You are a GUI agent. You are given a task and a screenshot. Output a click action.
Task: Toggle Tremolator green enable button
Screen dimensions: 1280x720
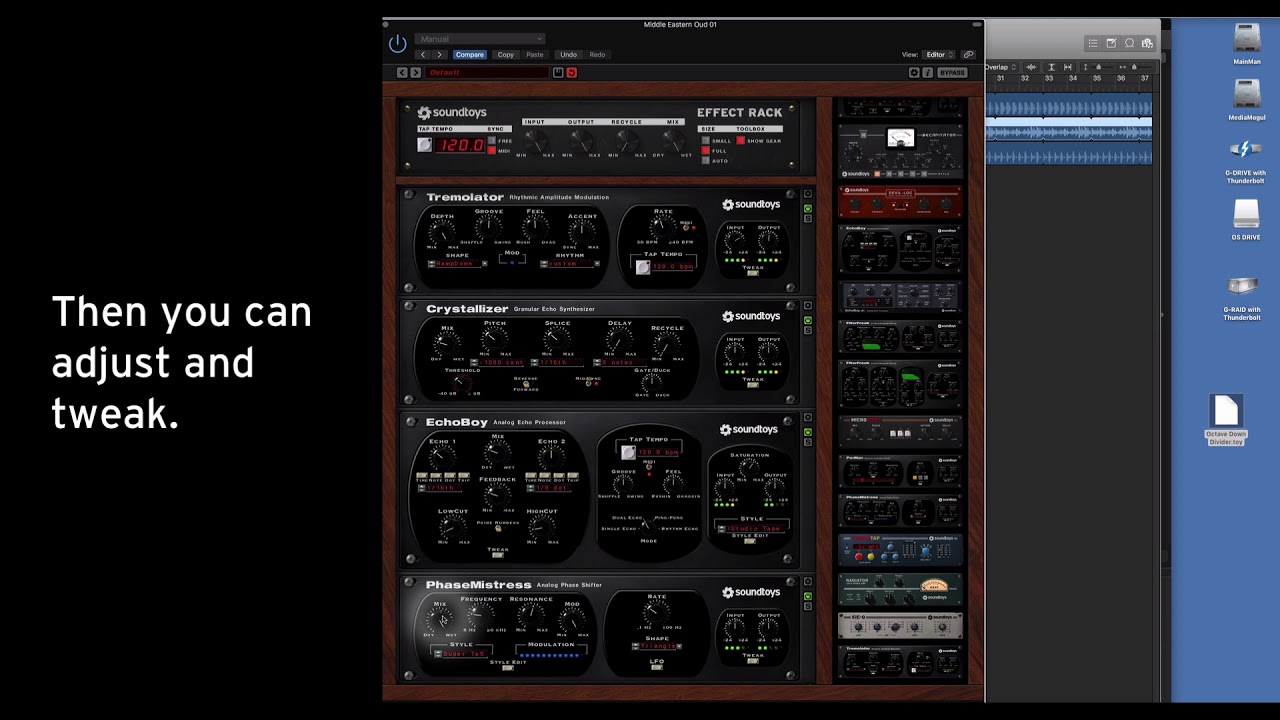click(x=808, y=208)
